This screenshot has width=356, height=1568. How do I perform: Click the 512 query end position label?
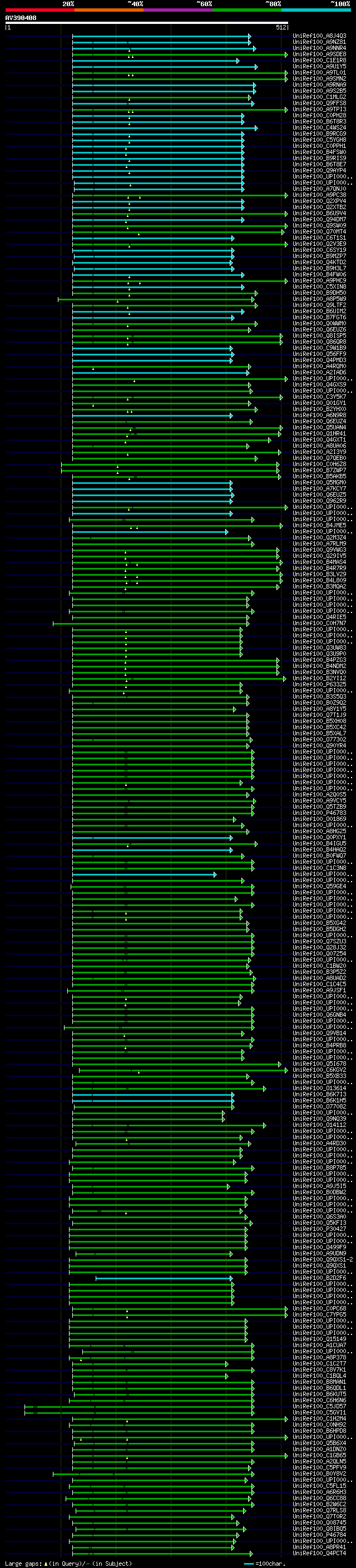coord(281,27)
